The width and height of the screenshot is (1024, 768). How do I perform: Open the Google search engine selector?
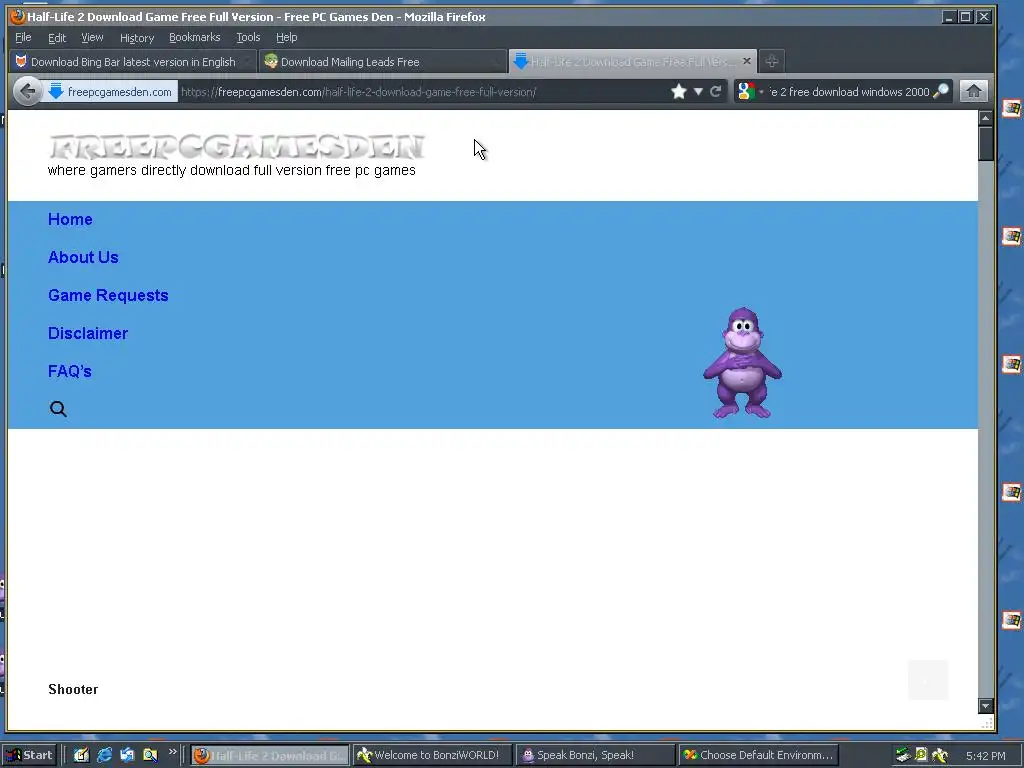[x=750, y=91]
